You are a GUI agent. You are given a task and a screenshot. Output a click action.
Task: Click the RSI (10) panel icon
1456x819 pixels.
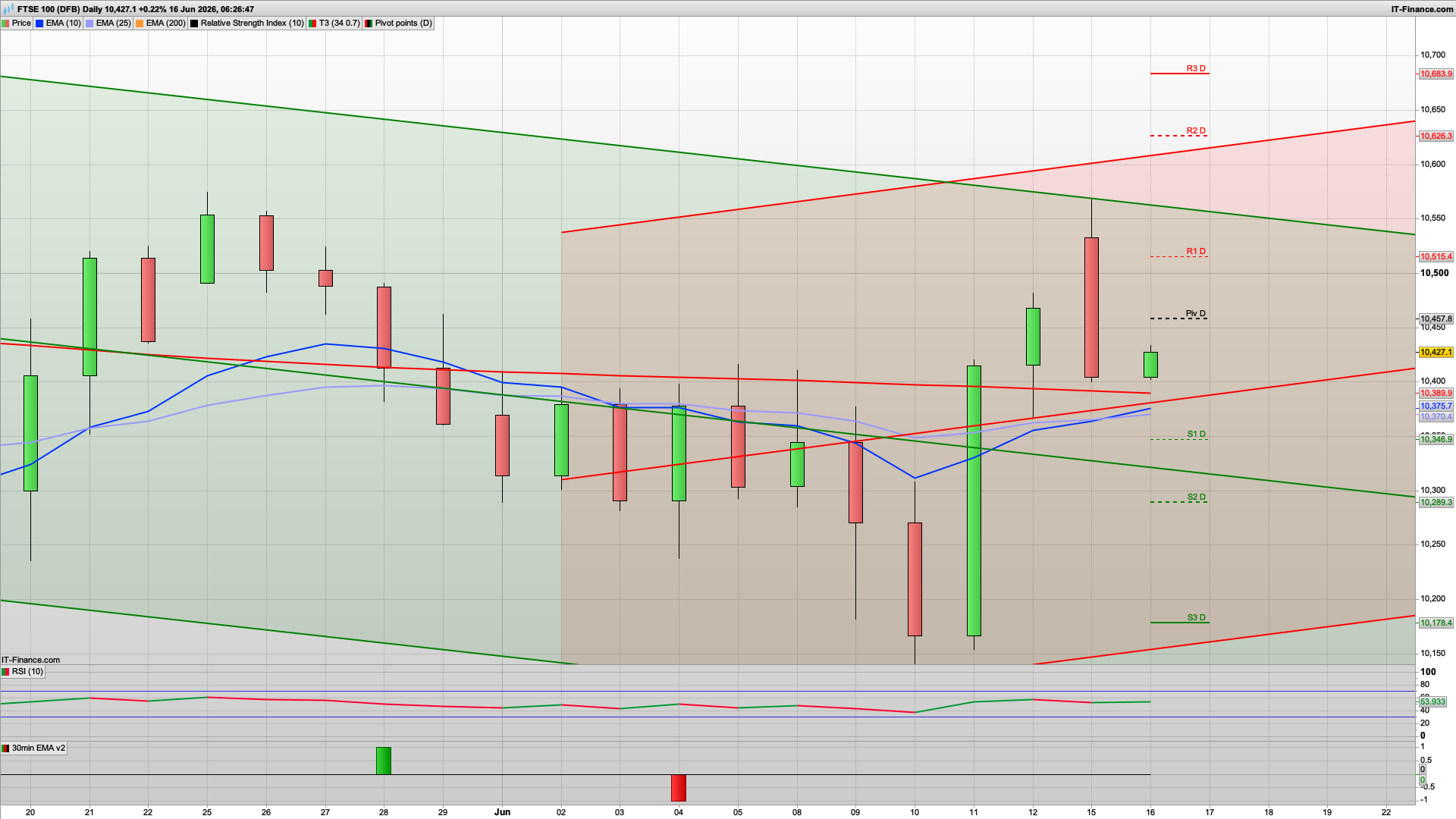6,672
